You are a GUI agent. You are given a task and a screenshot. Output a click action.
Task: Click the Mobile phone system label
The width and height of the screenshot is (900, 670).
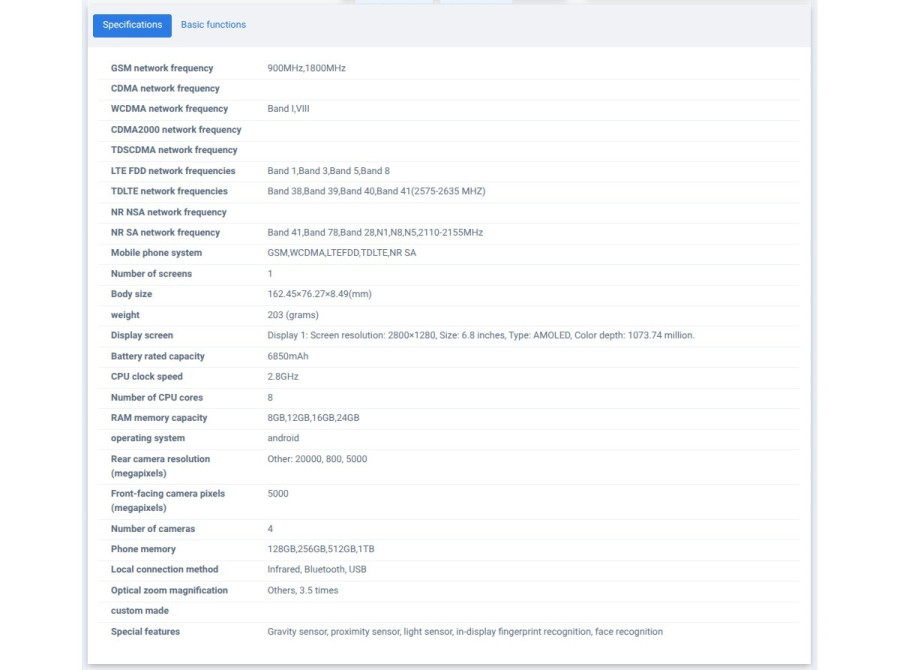pyautogui.click(x=156, y=253)
